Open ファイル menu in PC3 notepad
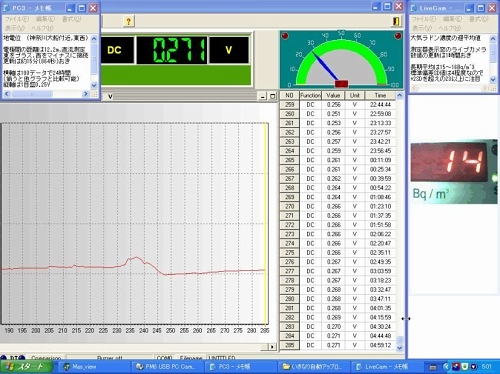 [16, 19]
